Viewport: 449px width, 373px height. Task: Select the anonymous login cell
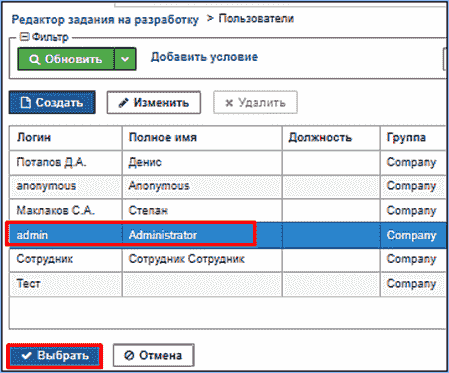(66, 186)
